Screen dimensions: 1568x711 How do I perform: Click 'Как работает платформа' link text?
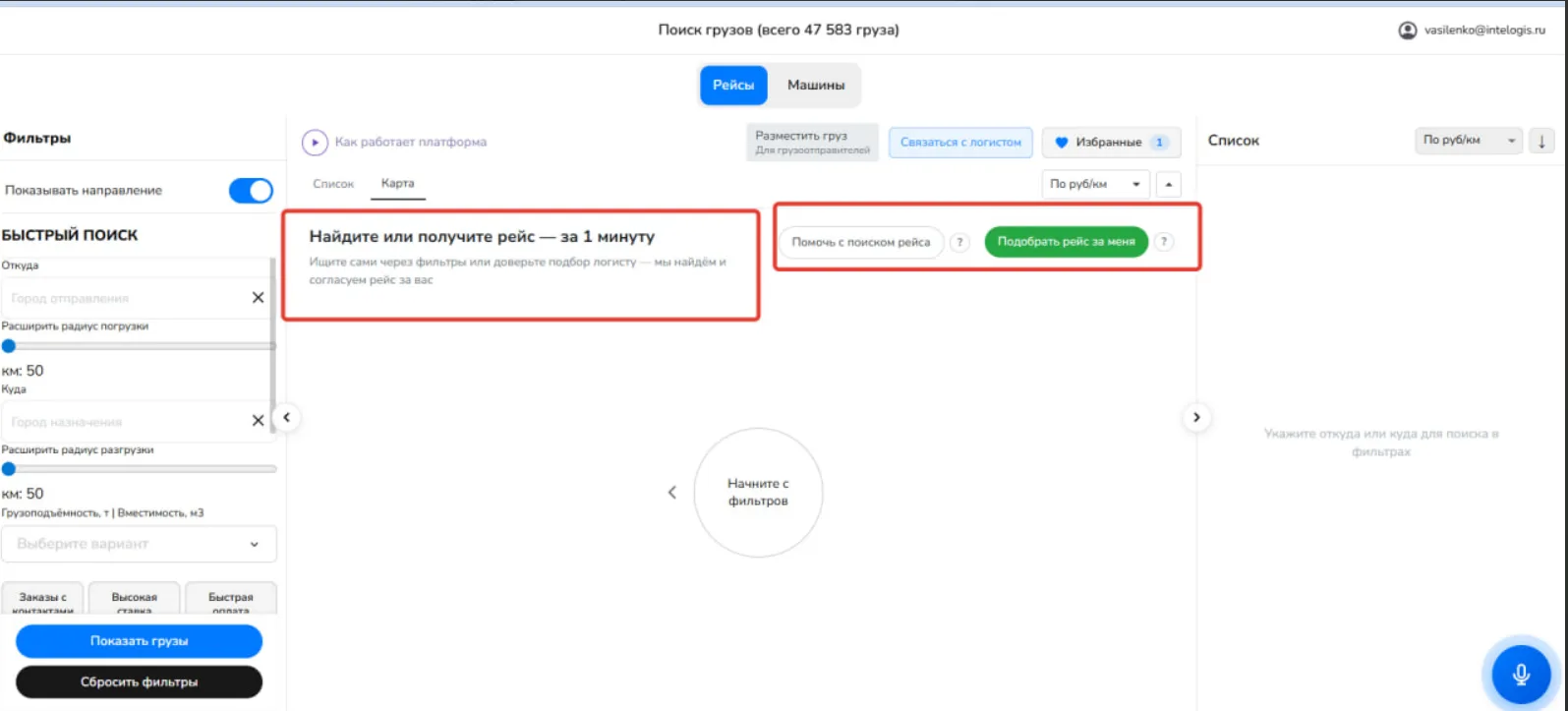411,143
